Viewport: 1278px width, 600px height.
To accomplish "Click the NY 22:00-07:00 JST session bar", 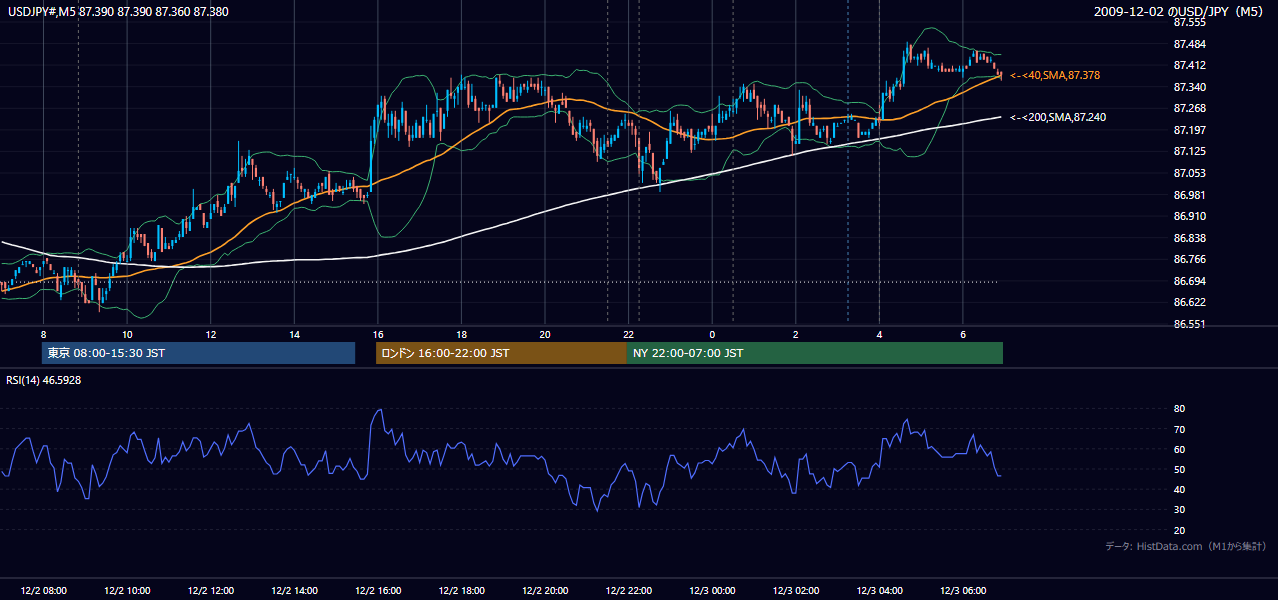I will [815, 353].
